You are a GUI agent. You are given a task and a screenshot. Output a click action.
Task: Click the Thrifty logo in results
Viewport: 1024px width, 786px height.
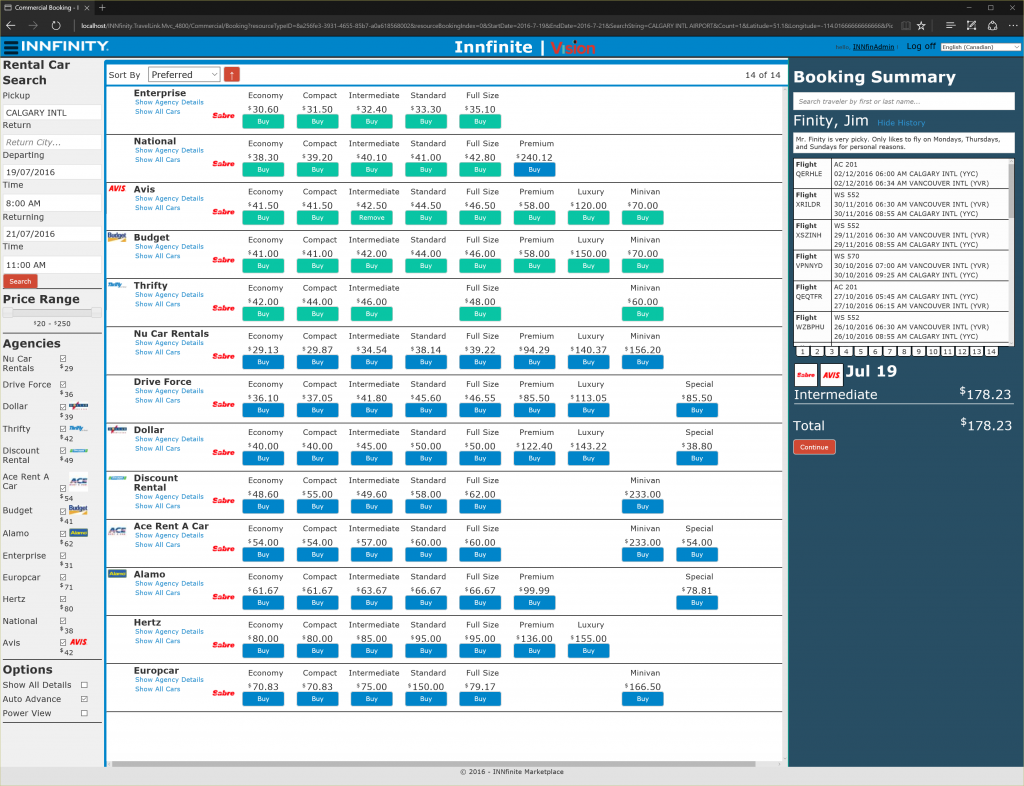coord(116,285)
